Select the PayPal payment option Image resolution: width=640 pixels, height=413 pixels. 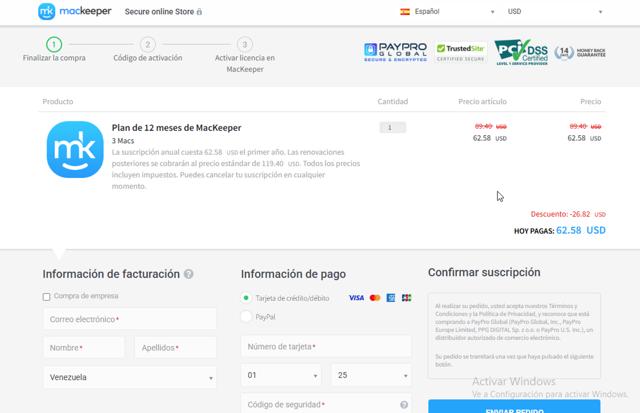246,316
